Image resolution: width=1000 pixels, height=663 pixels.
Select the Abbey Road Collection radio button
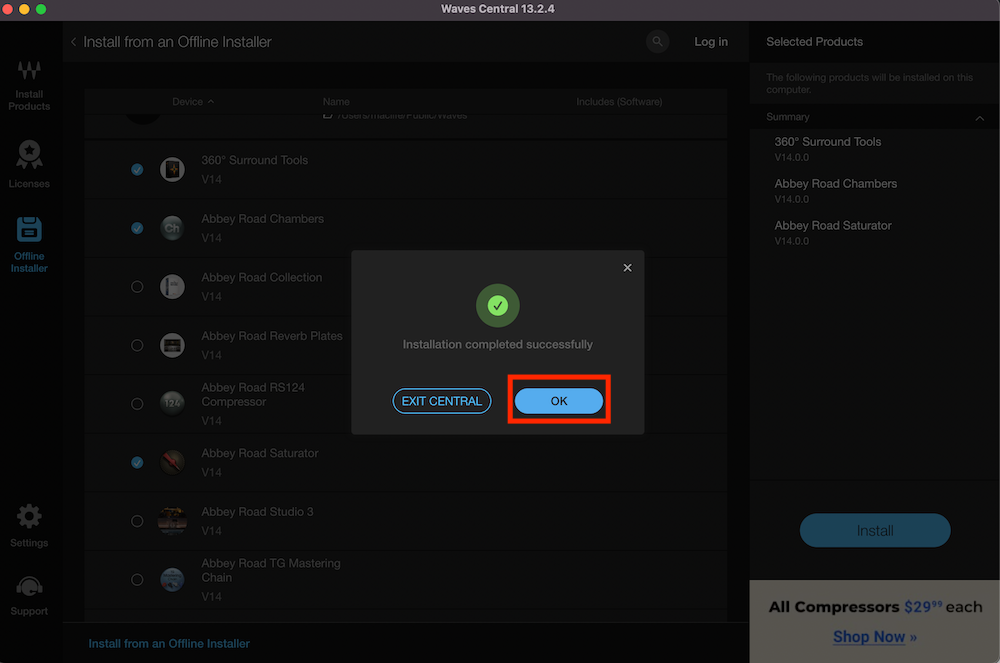137,286
